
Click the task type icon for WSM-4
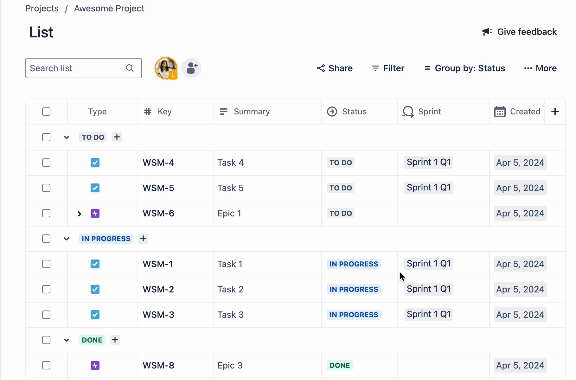click(95, 162)
